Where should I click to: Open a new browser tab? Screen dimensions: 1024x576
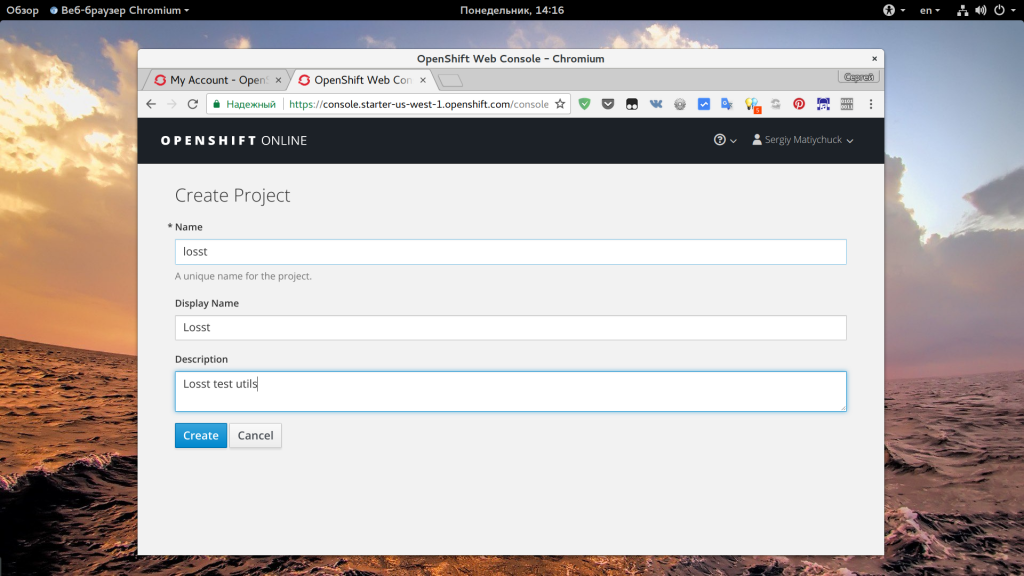pyautogui.click(x=450, y=80)
